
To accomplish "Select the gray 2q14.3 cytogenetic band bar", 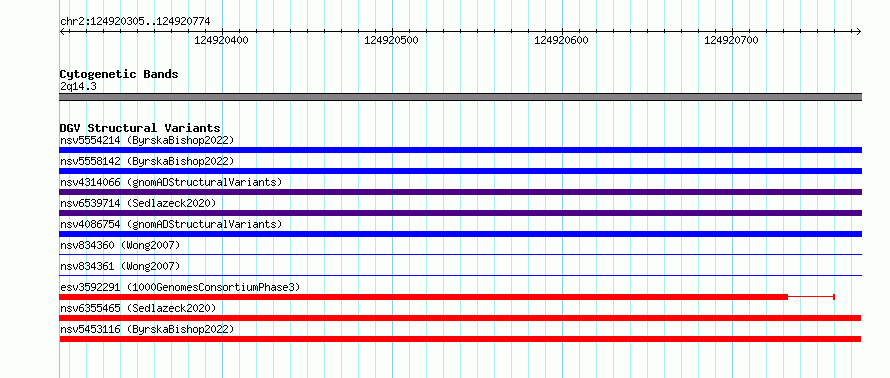I will tap(460, 97).
